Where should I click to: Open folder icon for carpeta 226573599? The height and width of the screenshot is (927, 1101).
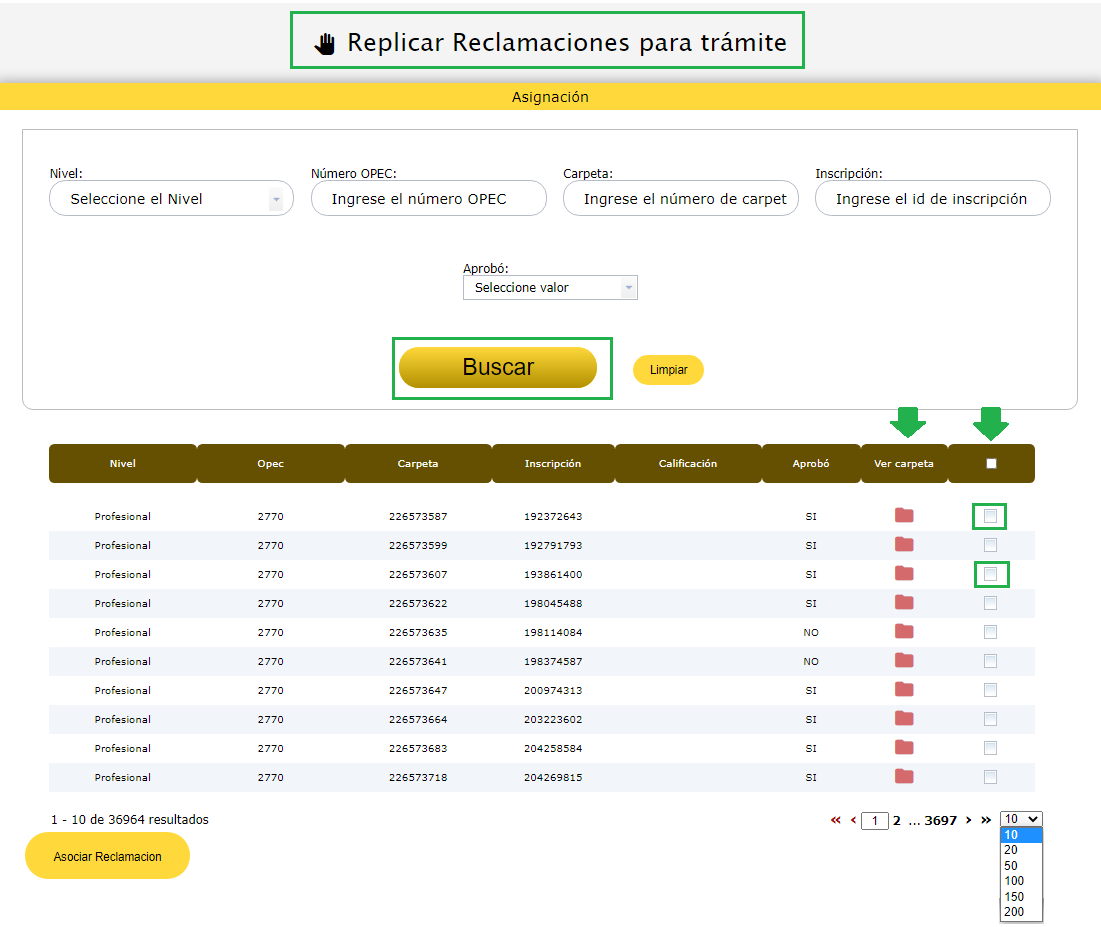tap(904, 545)
